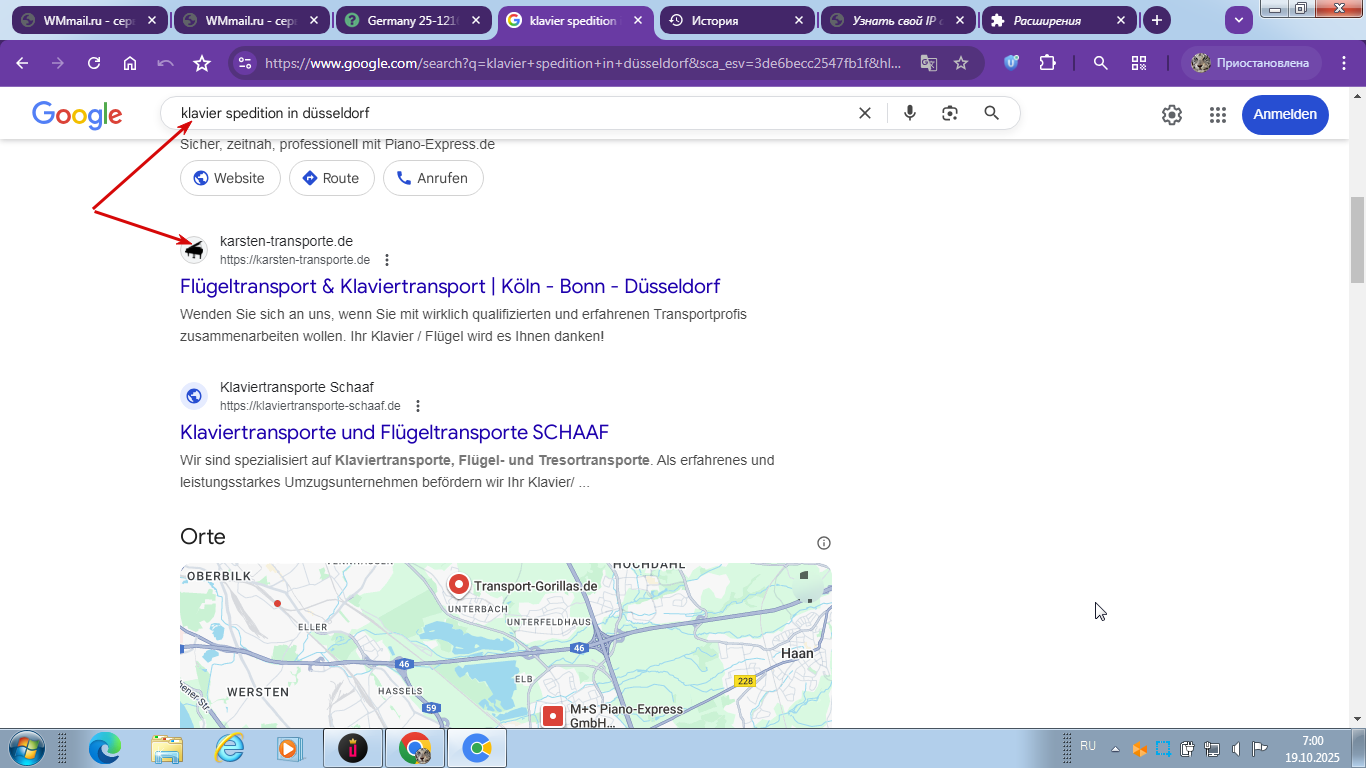The width and height of the screenshot is (1366, 768).
Task: Open the browser three-dot main menu
Action: (1342, 63)
